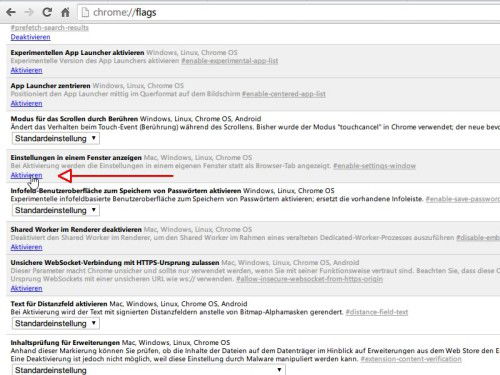Click #extension-content-verification anchor link

pyautogui.click(x=411, y=359)
